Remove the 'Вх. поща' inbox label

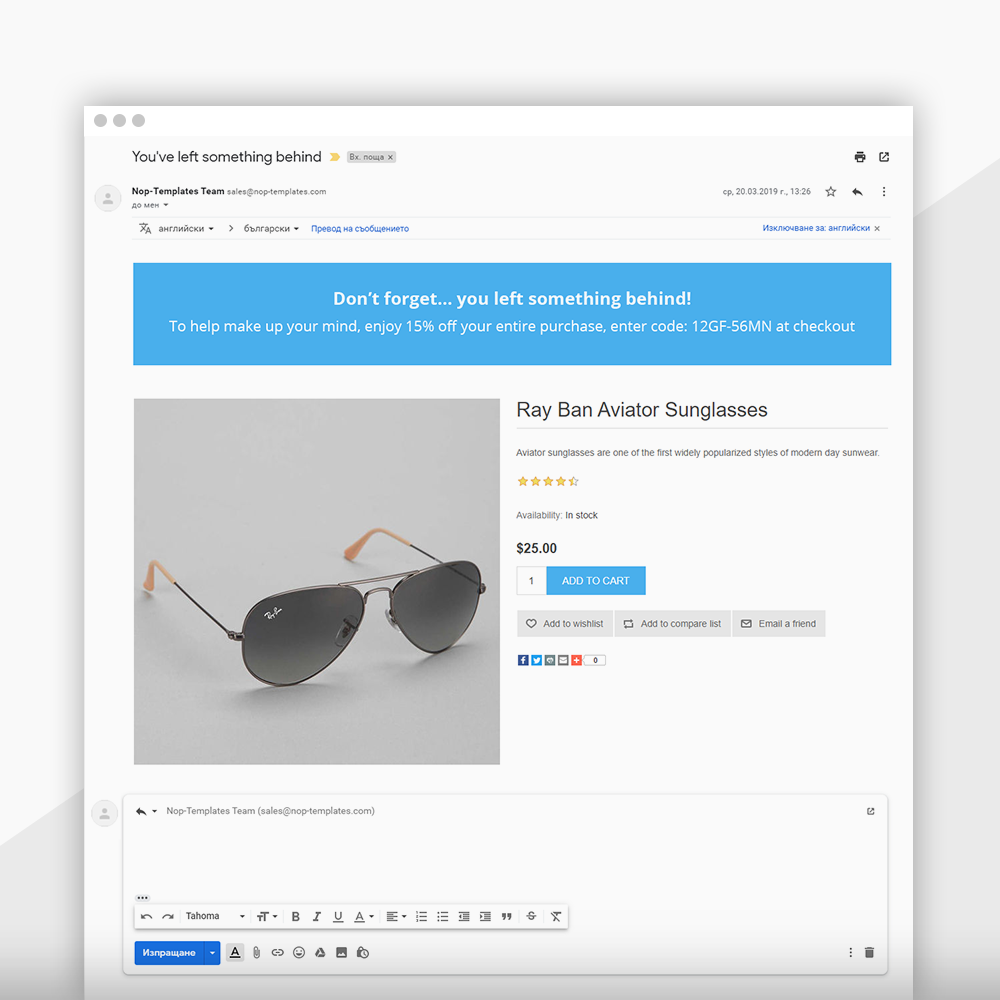(x=390, y=157)
